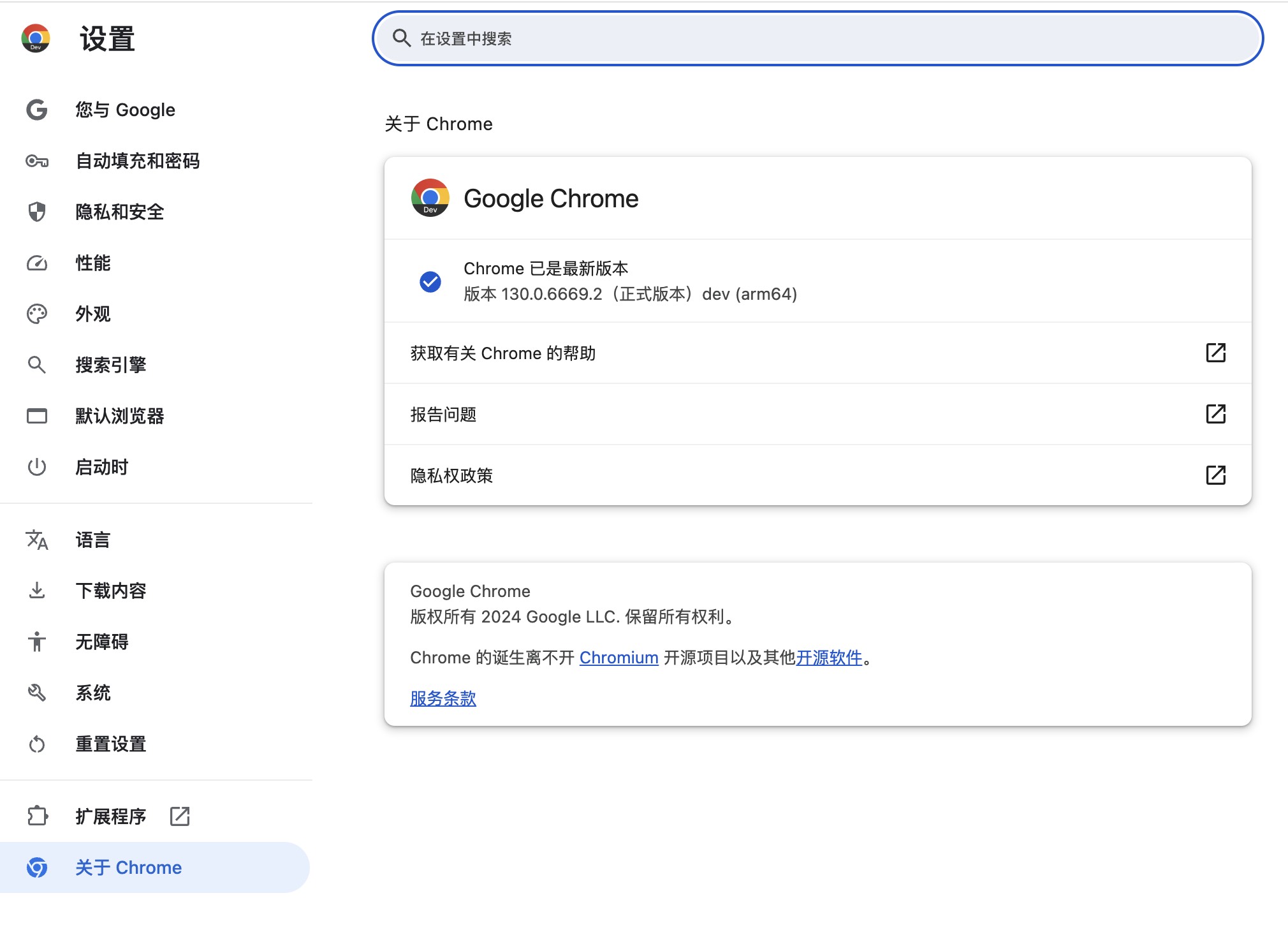Viewport: 1288px width, 944px height.
Task: Select the 性能 menu item
Action: [x=155, y=263]
